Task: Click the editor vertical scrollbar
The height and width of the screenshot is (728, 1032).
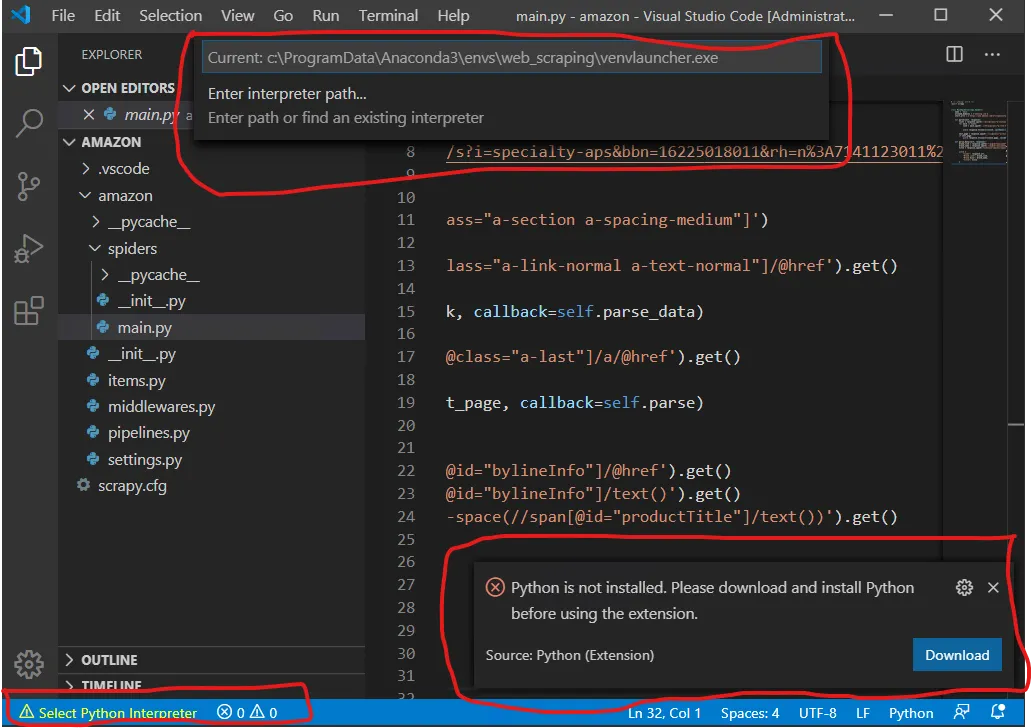Action: pos(1016,395)
